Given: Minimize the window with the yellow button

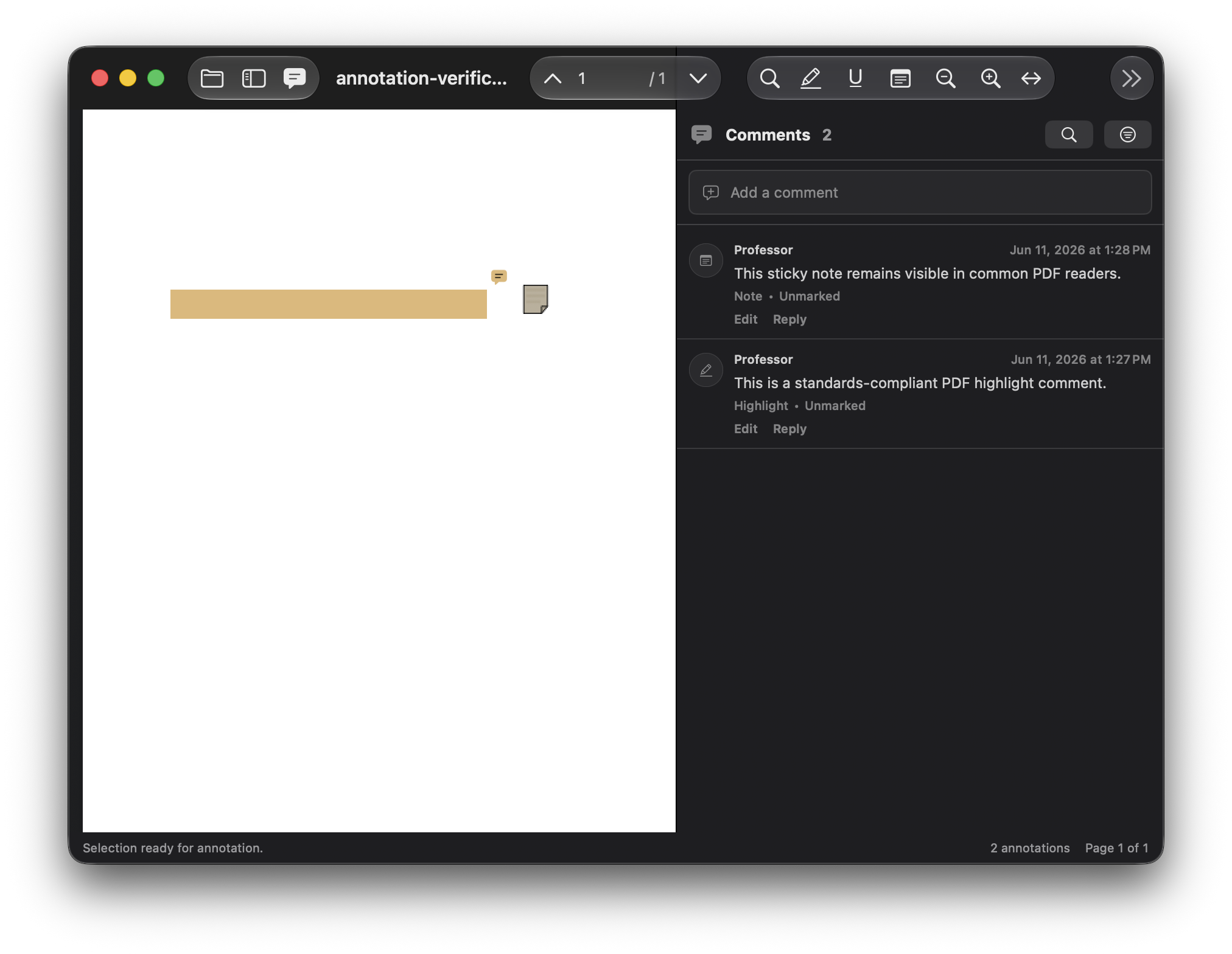Looking at the screenshot, I should (128, 78).
